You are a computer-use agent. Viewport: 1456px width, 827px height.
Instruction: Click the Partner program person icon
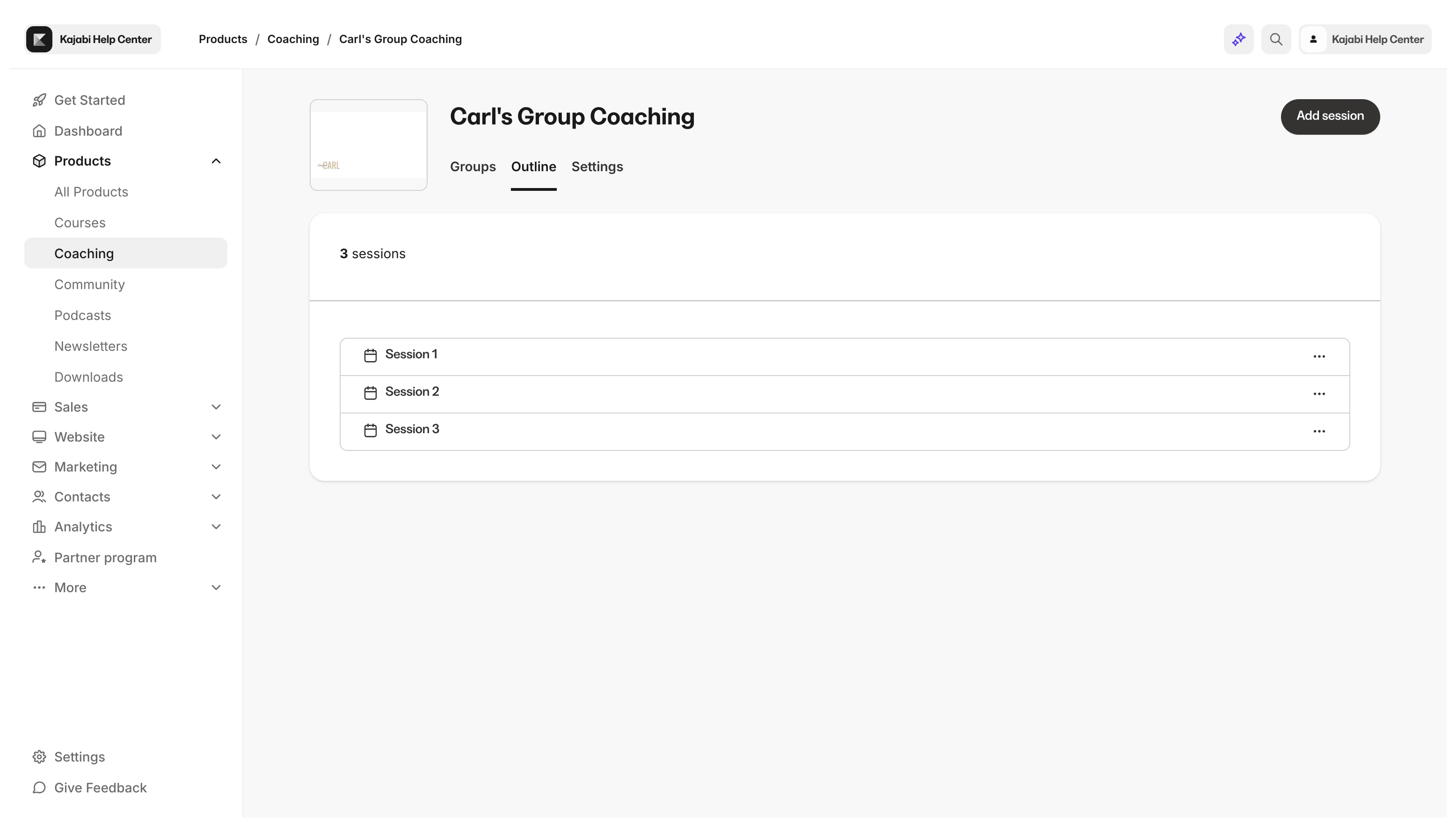click(x=39, y=557)
